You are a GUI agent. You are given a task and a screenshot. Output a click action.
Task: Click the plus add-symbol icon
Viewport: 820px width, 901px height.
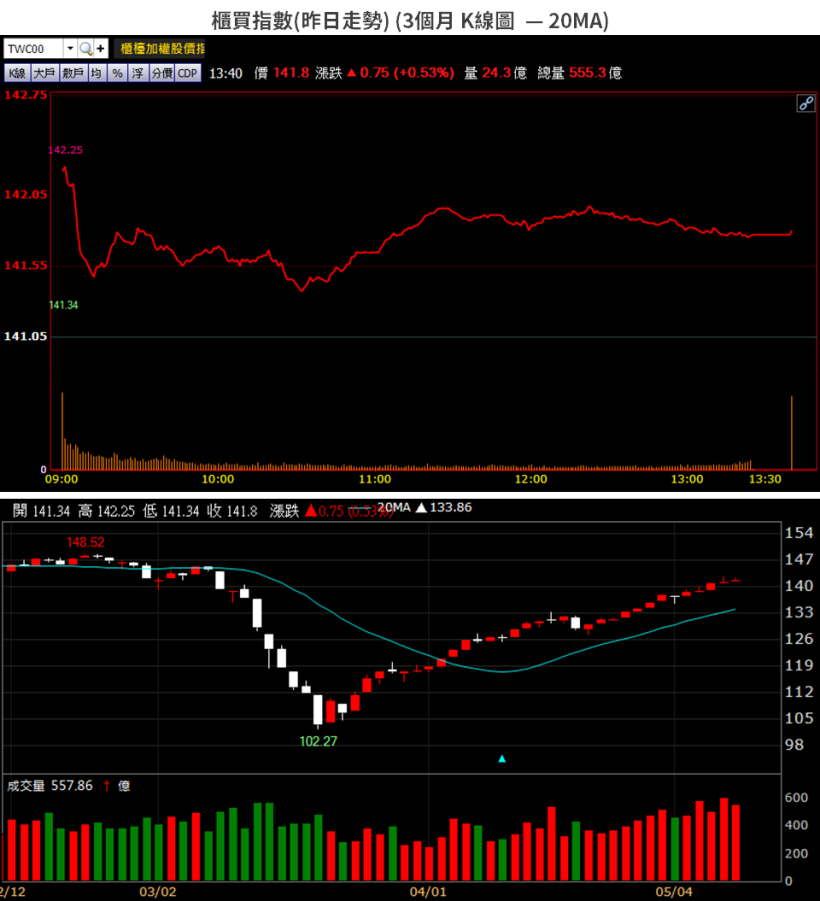tap(101, 49)
